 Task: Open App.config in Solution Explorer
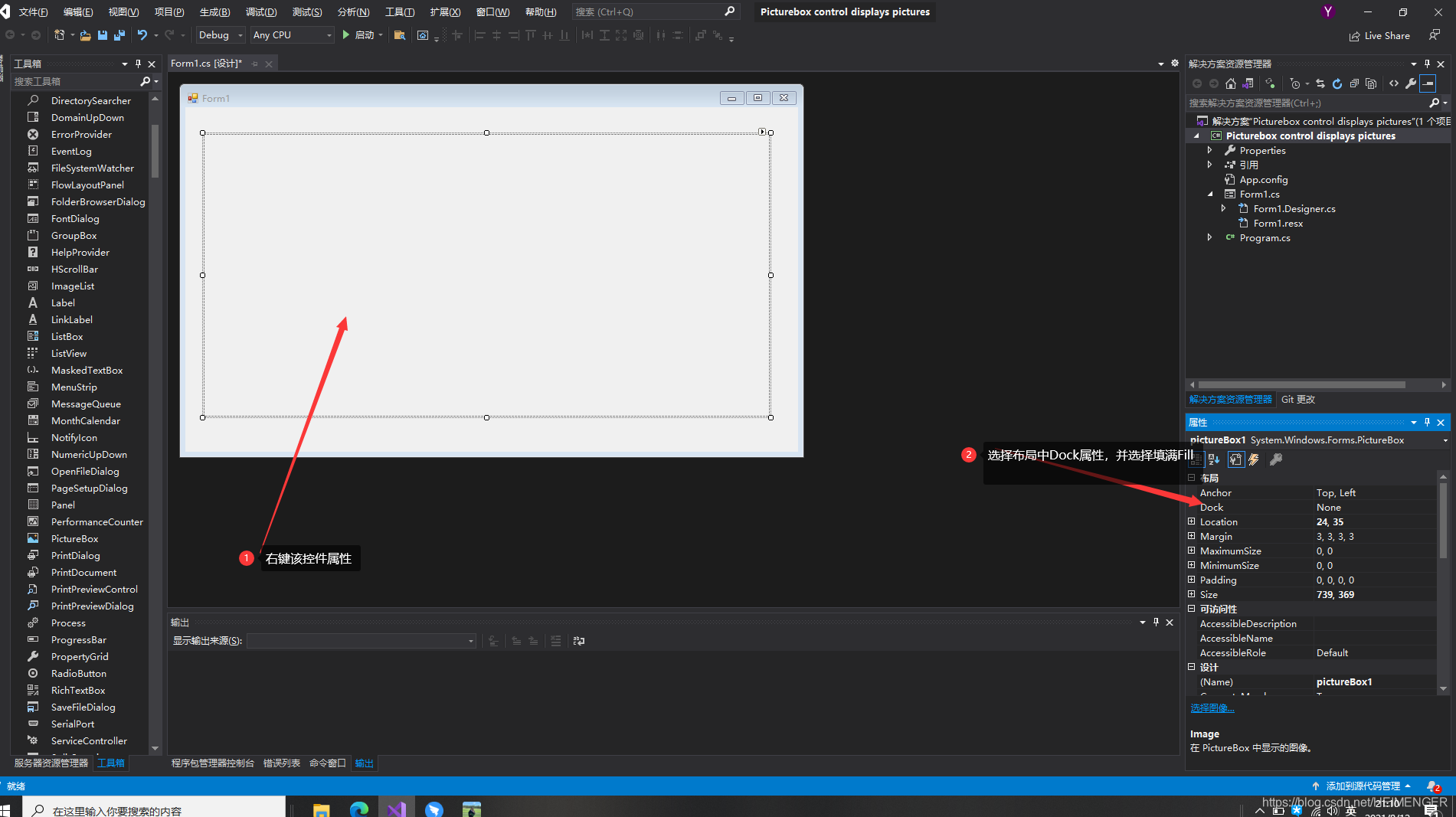pyautogui.click(x=1263, y=179)
